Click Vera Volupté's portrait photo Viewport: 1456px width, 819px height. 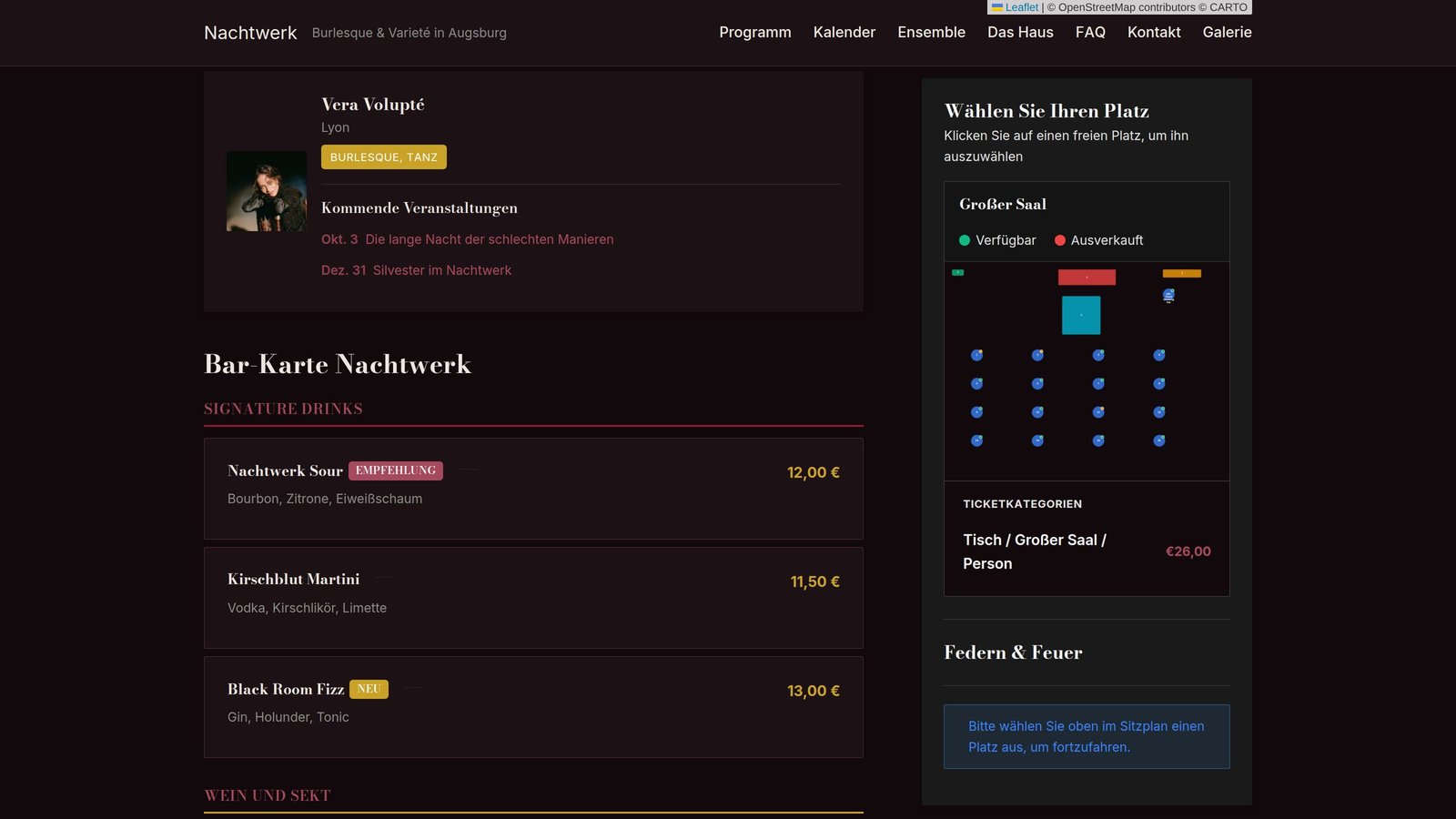tap(267, 191)
